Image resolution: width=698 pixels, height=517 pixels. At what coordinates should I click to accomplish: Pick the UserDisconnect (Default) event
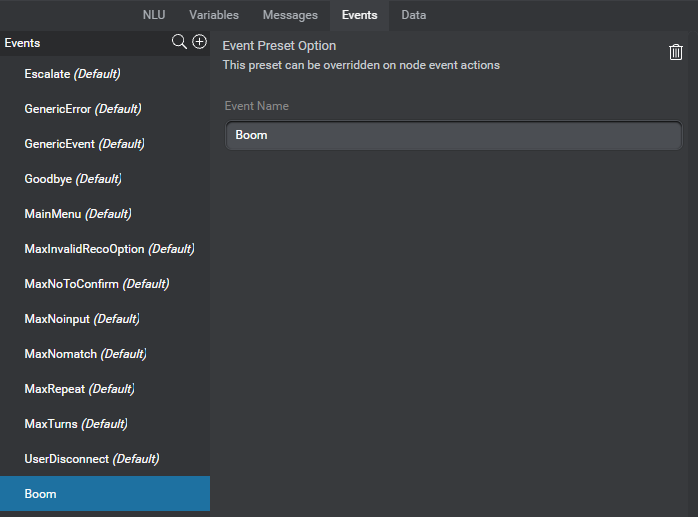105,459
